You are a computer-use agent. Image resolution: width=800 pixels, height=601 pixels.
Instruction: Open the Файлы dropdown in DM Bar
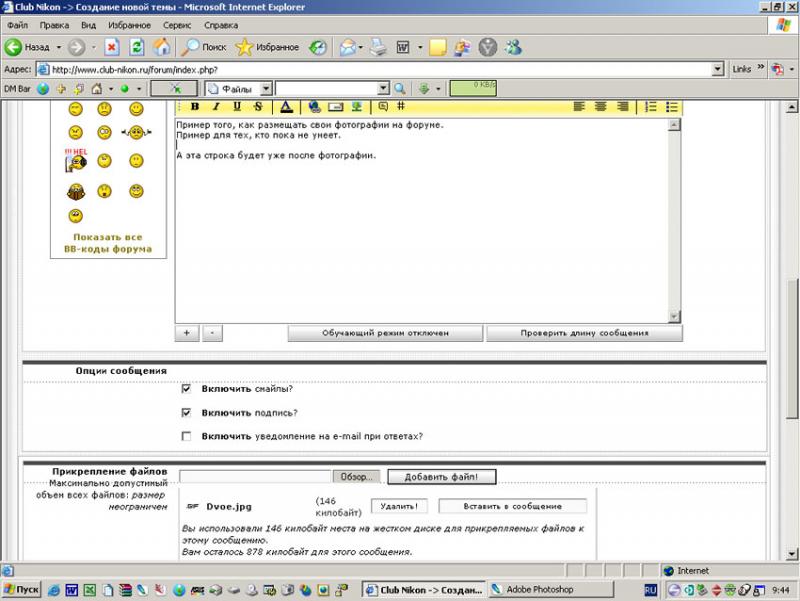266,89
